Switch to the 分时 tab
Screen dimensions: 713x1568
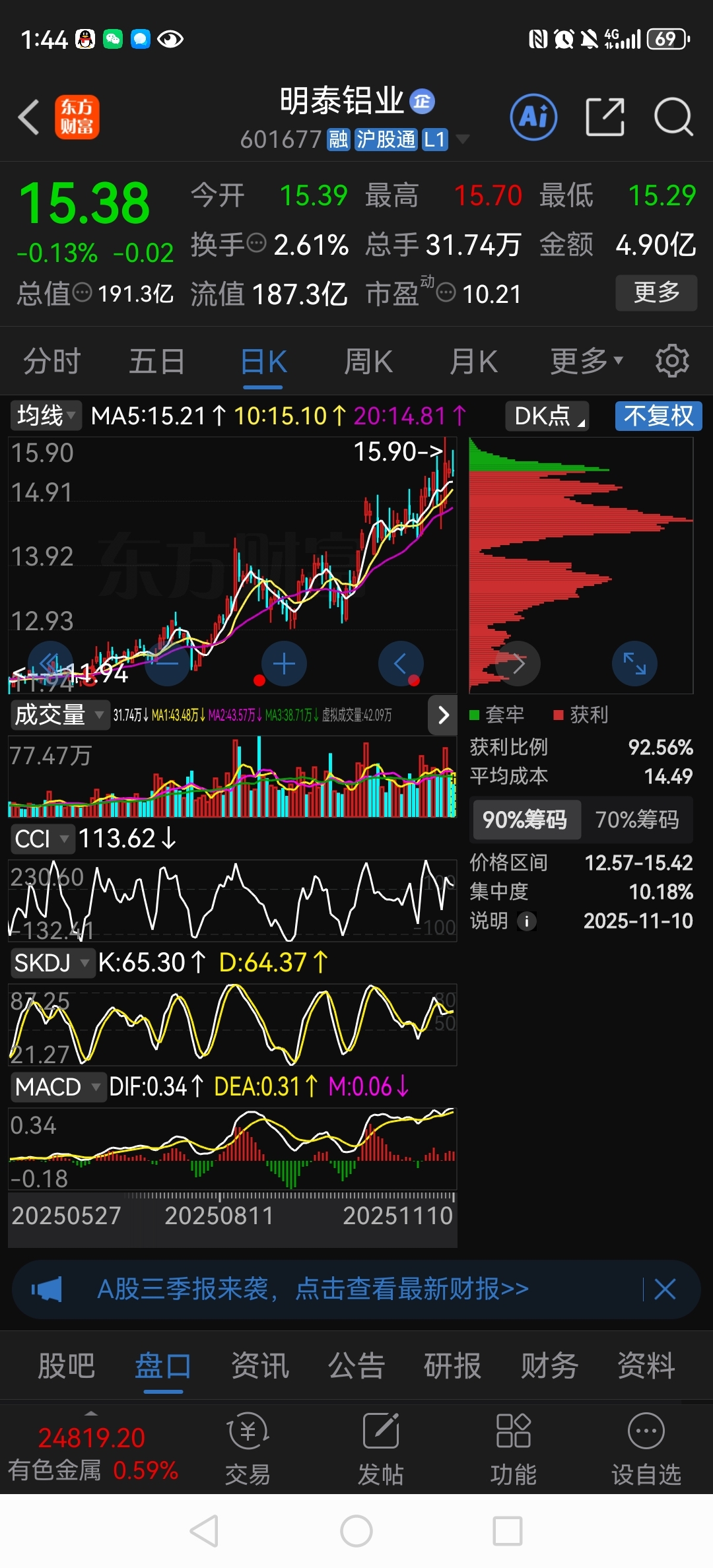(x=51, y=361)
